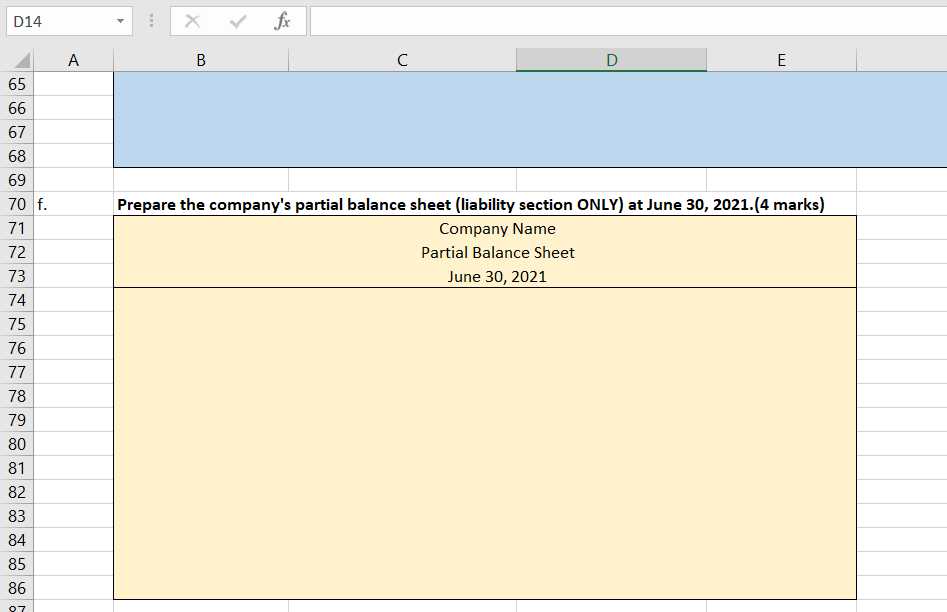Select row 78 header
Screen dimensions: 947x612
(x=17, y=396)
